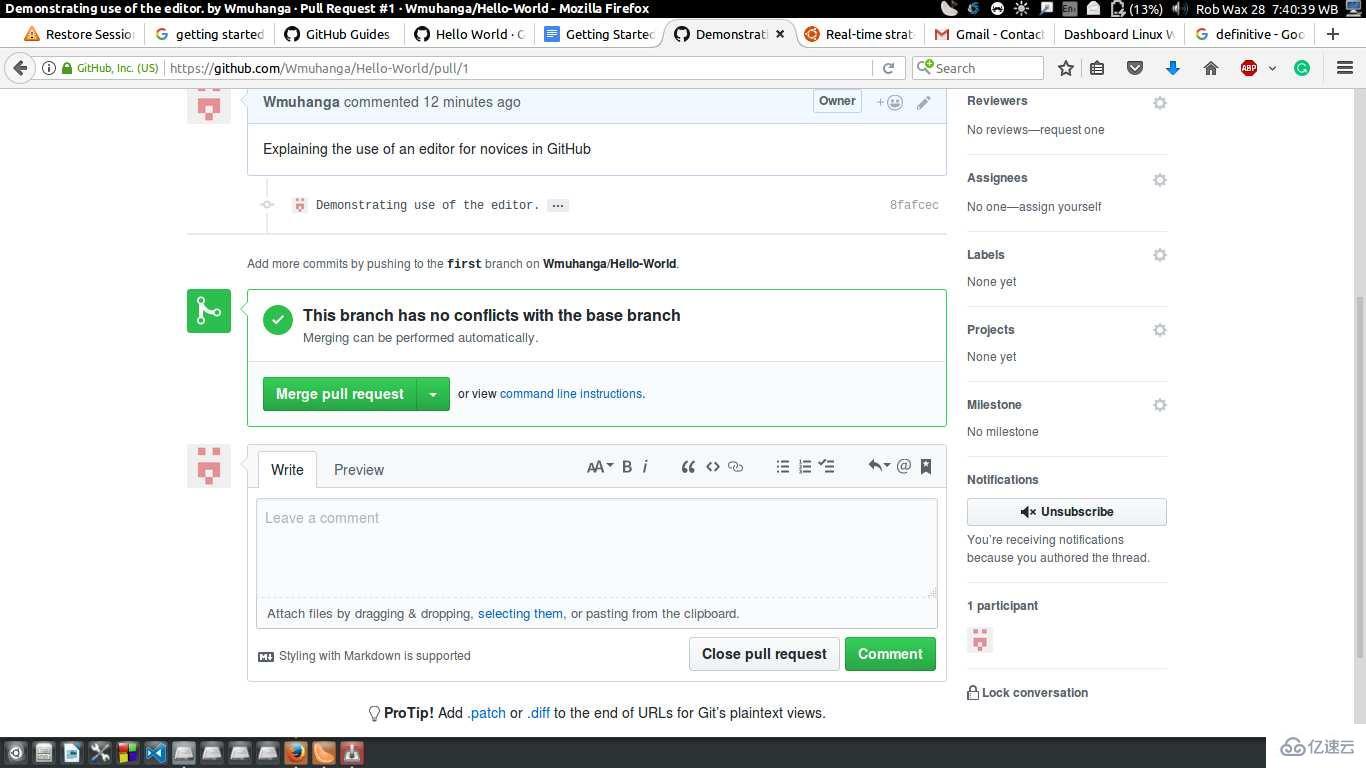Switch to the Preview tab
Viewport: 1366px width, 768px height.
(359, 469)
